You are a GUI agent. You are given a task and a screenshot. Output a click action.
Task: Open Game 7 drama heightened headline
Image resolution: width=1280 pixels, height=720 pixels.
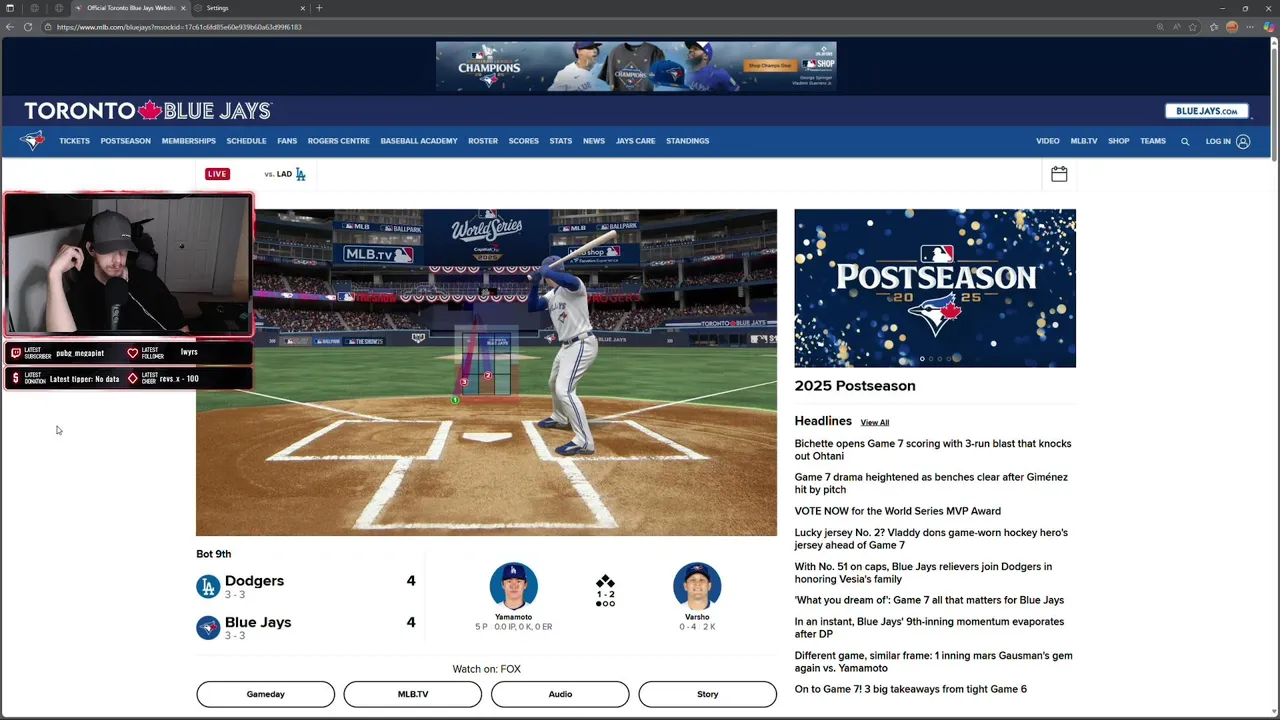click(x=931, y=483)
